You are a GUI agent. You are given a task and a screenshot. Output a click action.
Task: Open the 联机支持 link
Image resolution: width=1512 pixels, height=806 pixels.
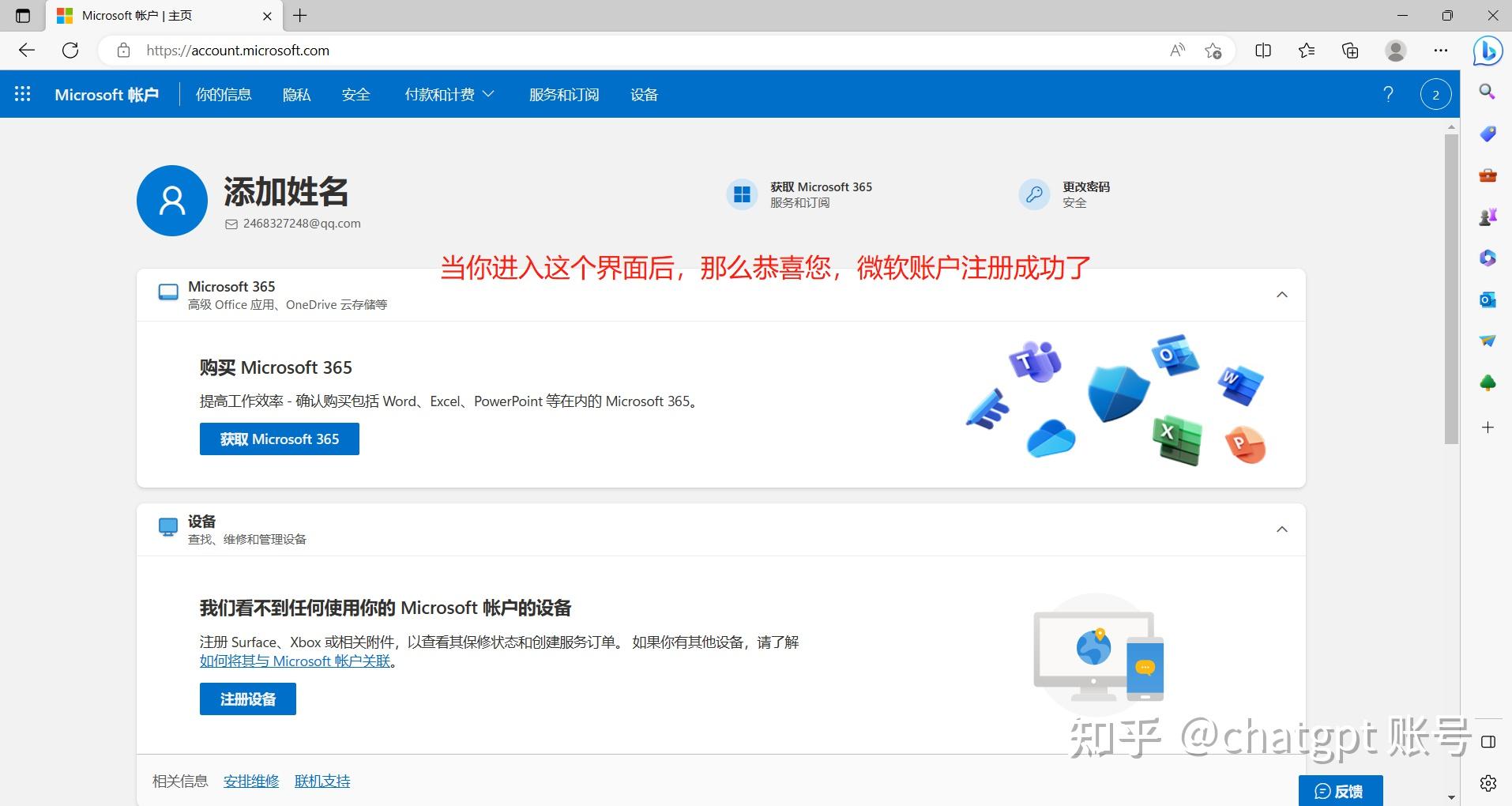(x=322, y=781)
